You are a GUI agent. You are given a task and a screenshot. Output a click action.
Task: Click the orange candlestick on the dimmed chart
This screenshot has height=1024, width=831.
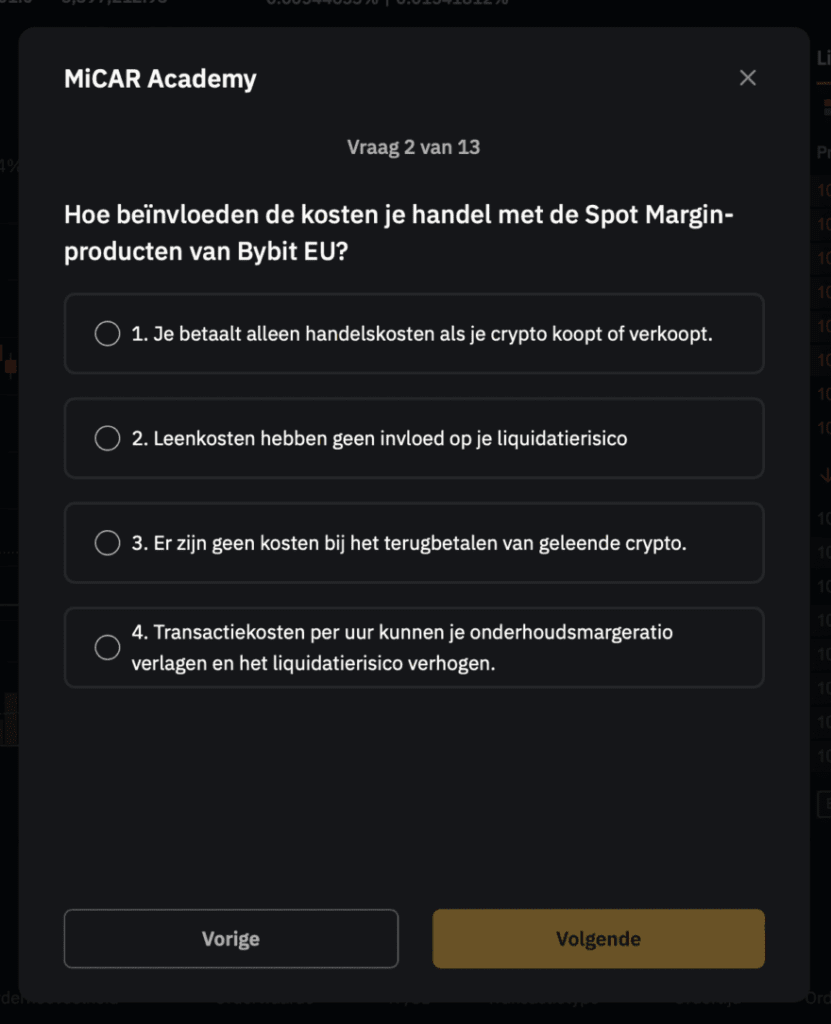10,366
